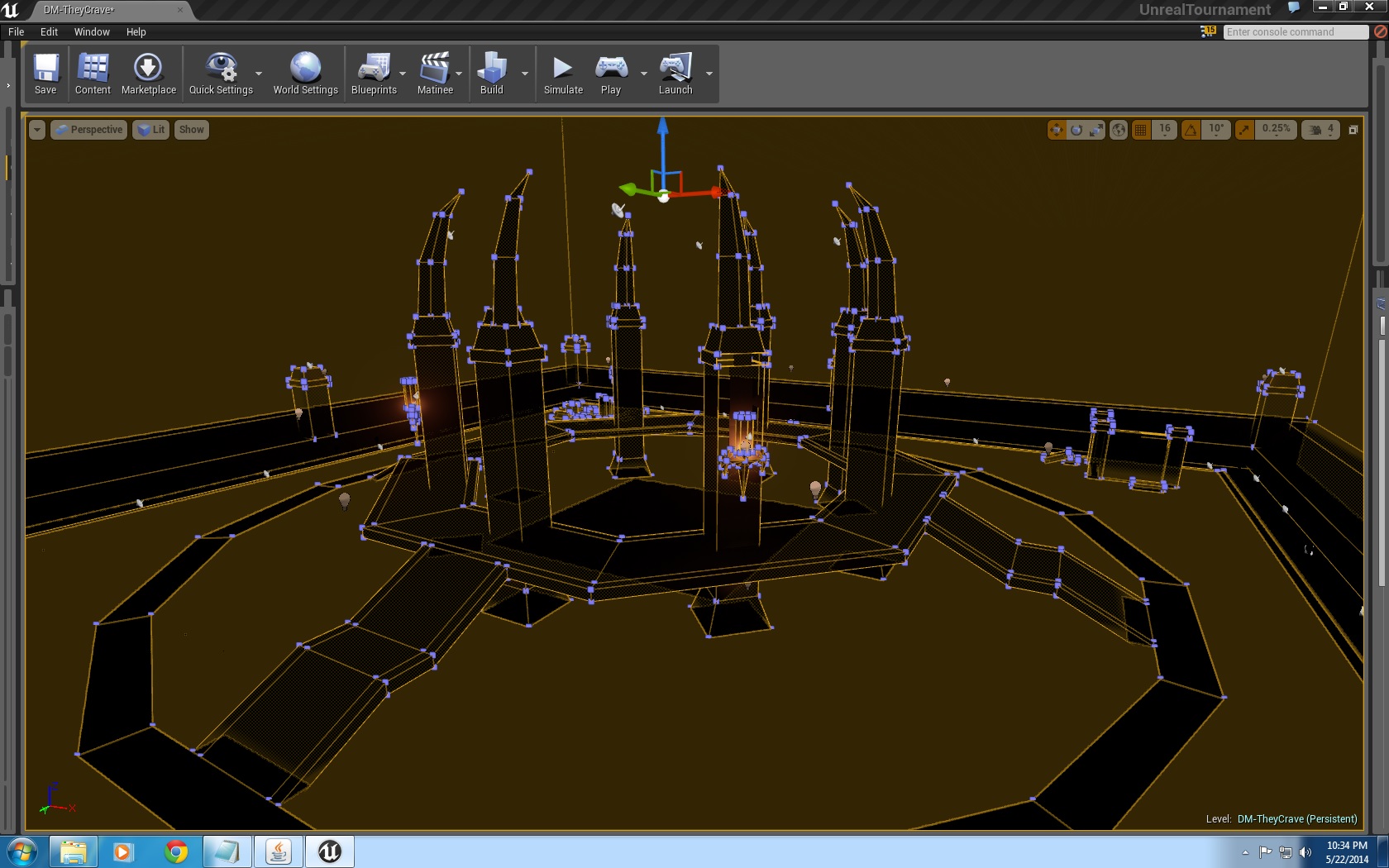This screenshot has width=1389, height=868.
Task: Open the Perspective view type button
Action: click(x=89, y=130)
